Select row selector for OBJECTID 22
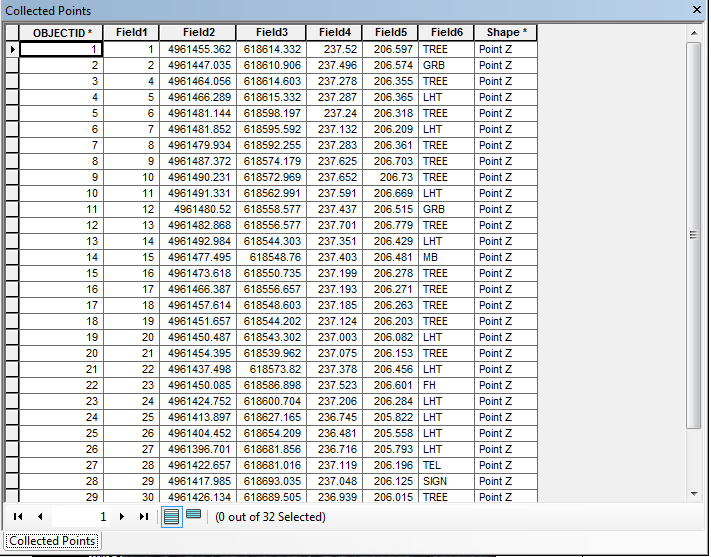The height and width of the screenshot is (557, 711). coord(12,385)
